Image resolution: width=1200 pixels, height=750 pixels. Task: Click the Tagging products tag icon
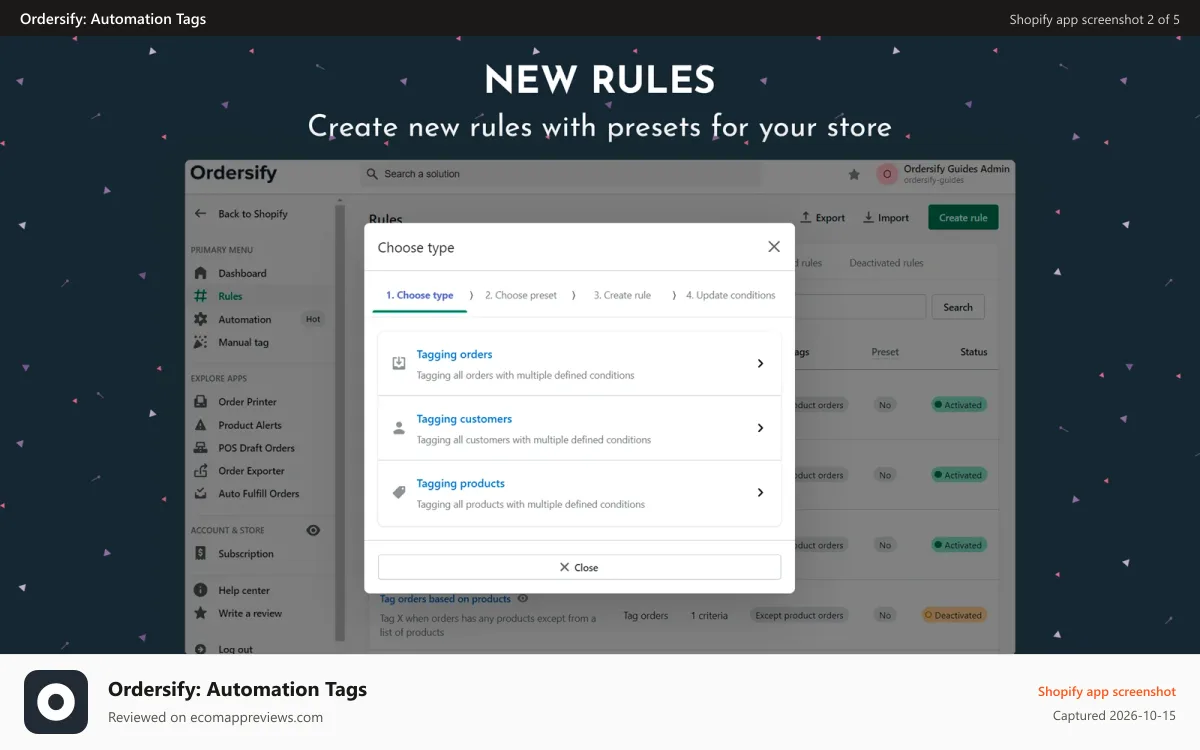(x=399, y=493)
